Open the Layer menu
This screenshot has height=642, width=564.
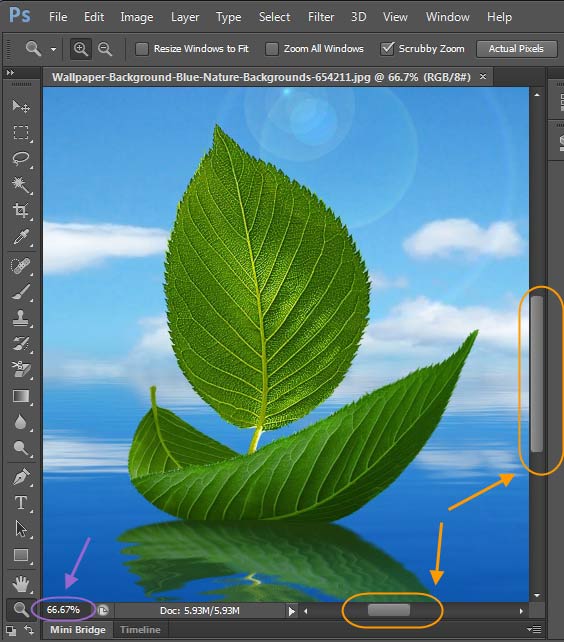(x=185, y=17)
